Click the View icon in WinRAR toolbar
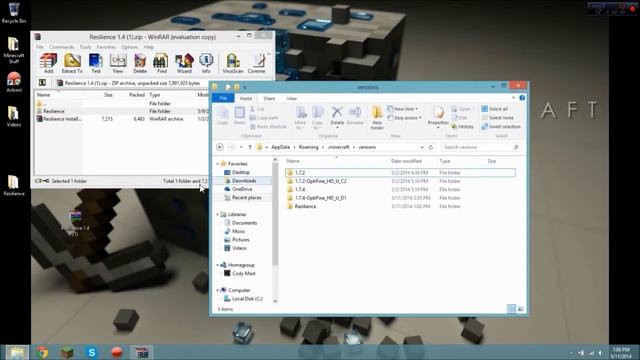This screenshot has height=360, width=640. pyautogui.click(x=118, y=63)
